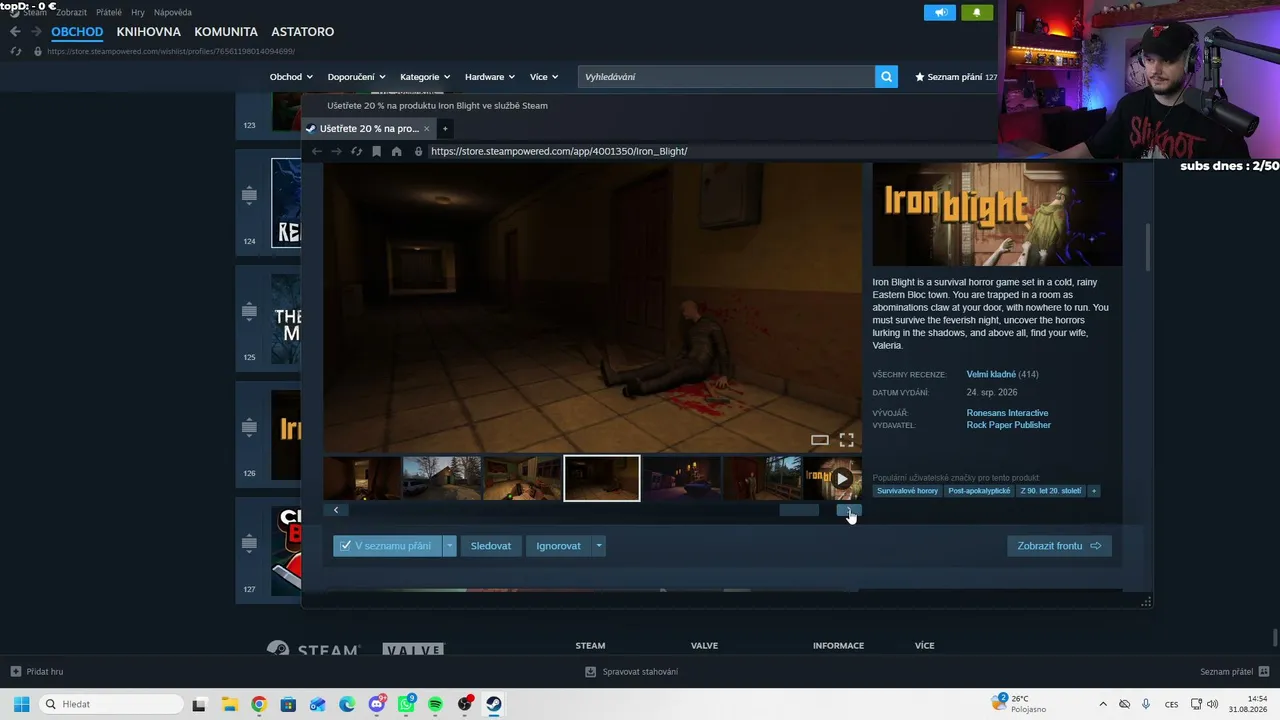Open the Doporučení dropdown menu

click(356, 77)
